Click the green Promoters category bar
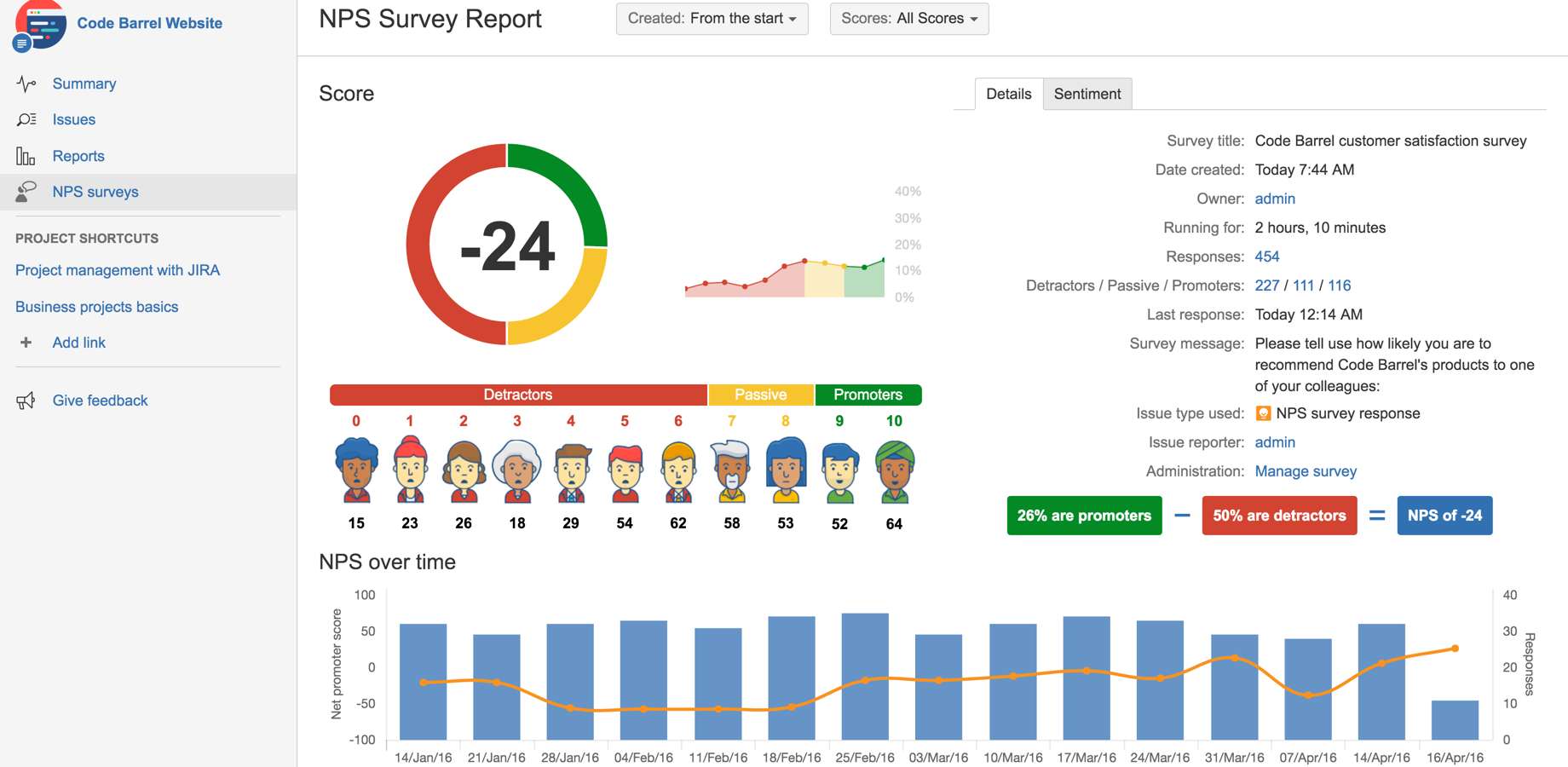The height and width of the screenshot is (767, 1568). click(x=868, y=395)
